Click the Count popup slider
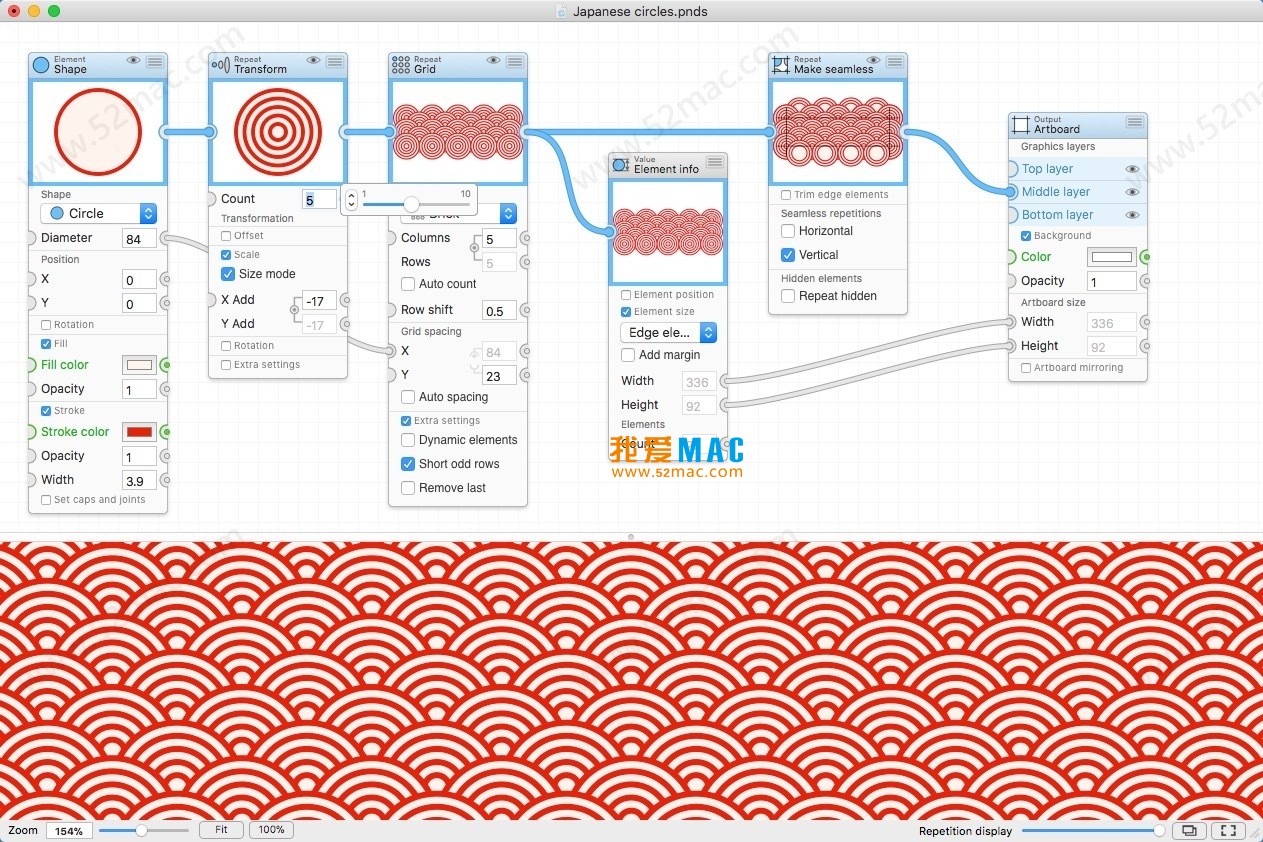This screenshot has width=1263, height=842. (416, 204)
